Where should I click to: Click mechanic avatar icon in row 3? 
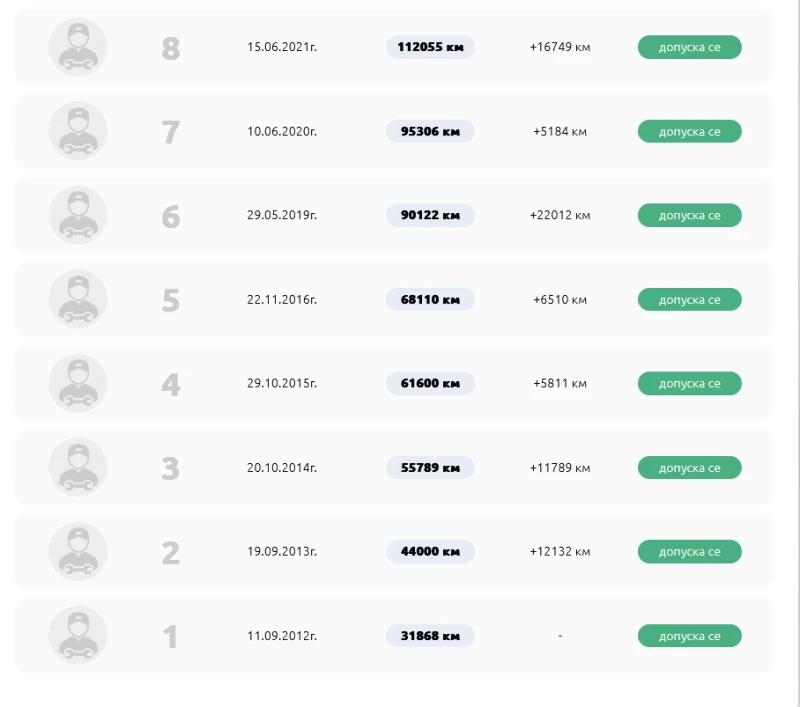click(x=78, y=467)
